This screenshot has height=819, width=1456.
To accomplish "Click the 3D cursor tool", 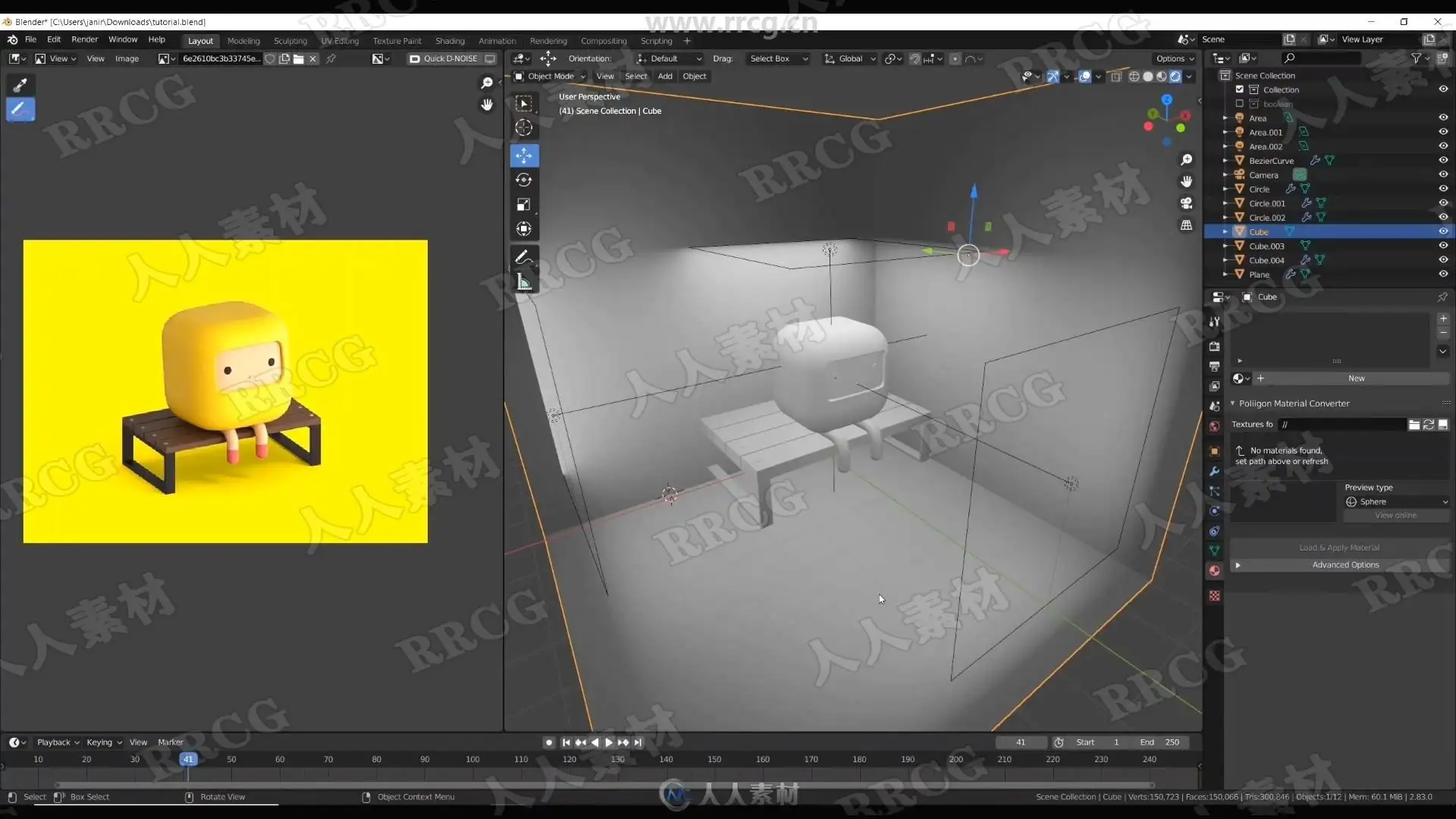I will point(524,127).
